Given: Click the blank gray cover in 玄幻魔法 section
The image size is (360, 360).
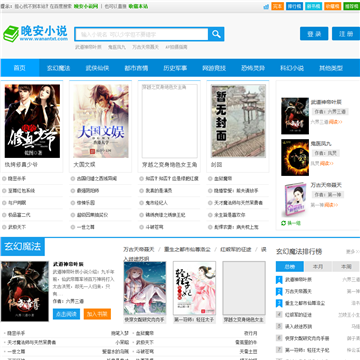Looking at the screenshot, I should coord(244,288).
